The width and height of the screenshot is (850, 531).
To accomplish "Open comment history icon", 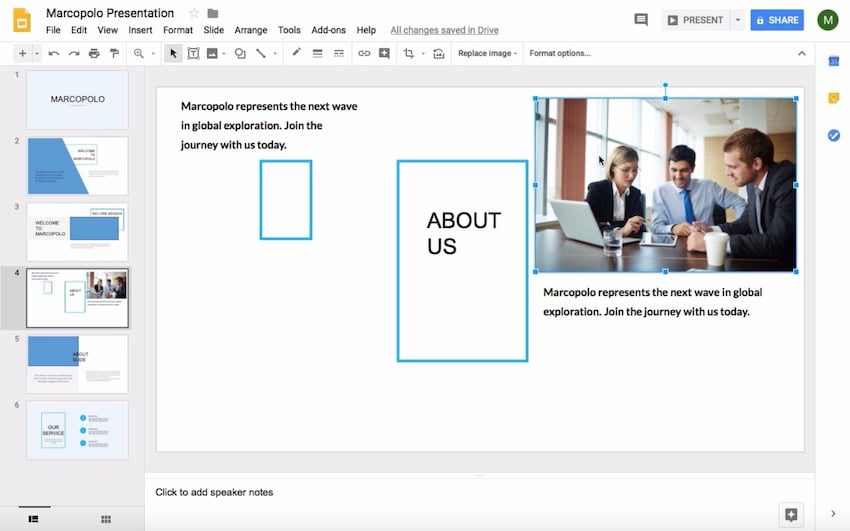I will pos(641,20).
